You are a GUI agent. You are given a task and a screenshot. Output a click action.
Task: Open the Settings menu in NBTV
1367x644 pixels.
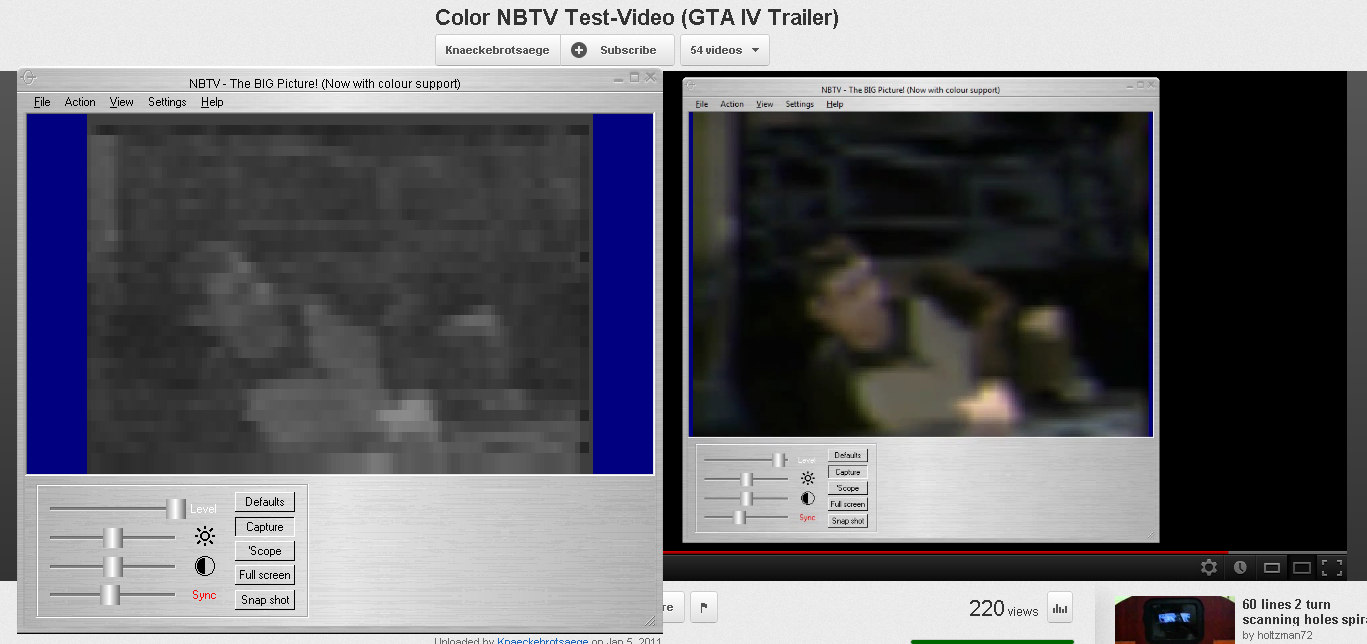click(167, 102)
